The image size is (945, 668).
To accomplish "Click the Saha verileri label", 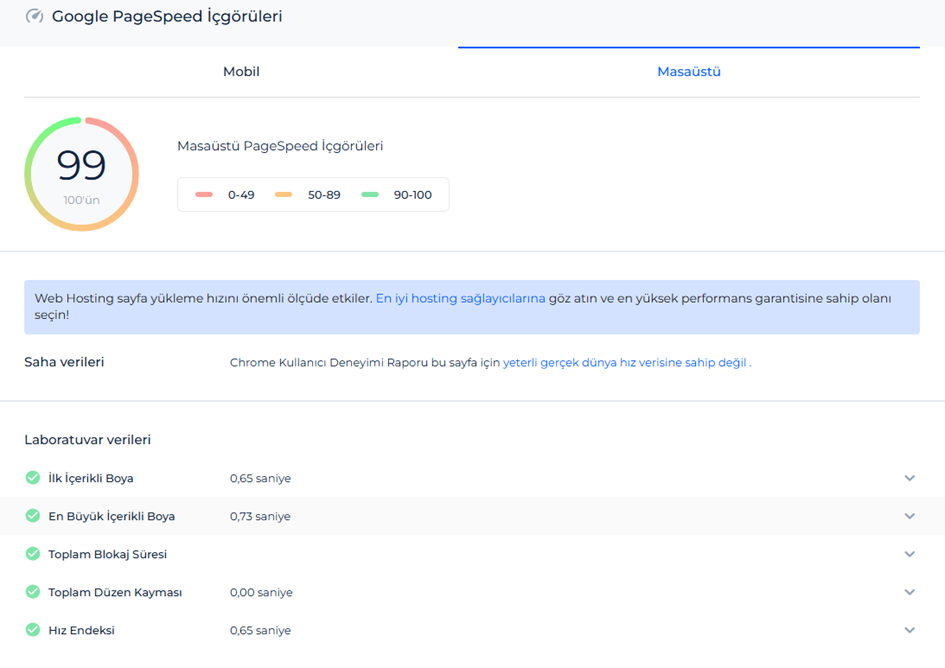I will [x=64, y=362].
